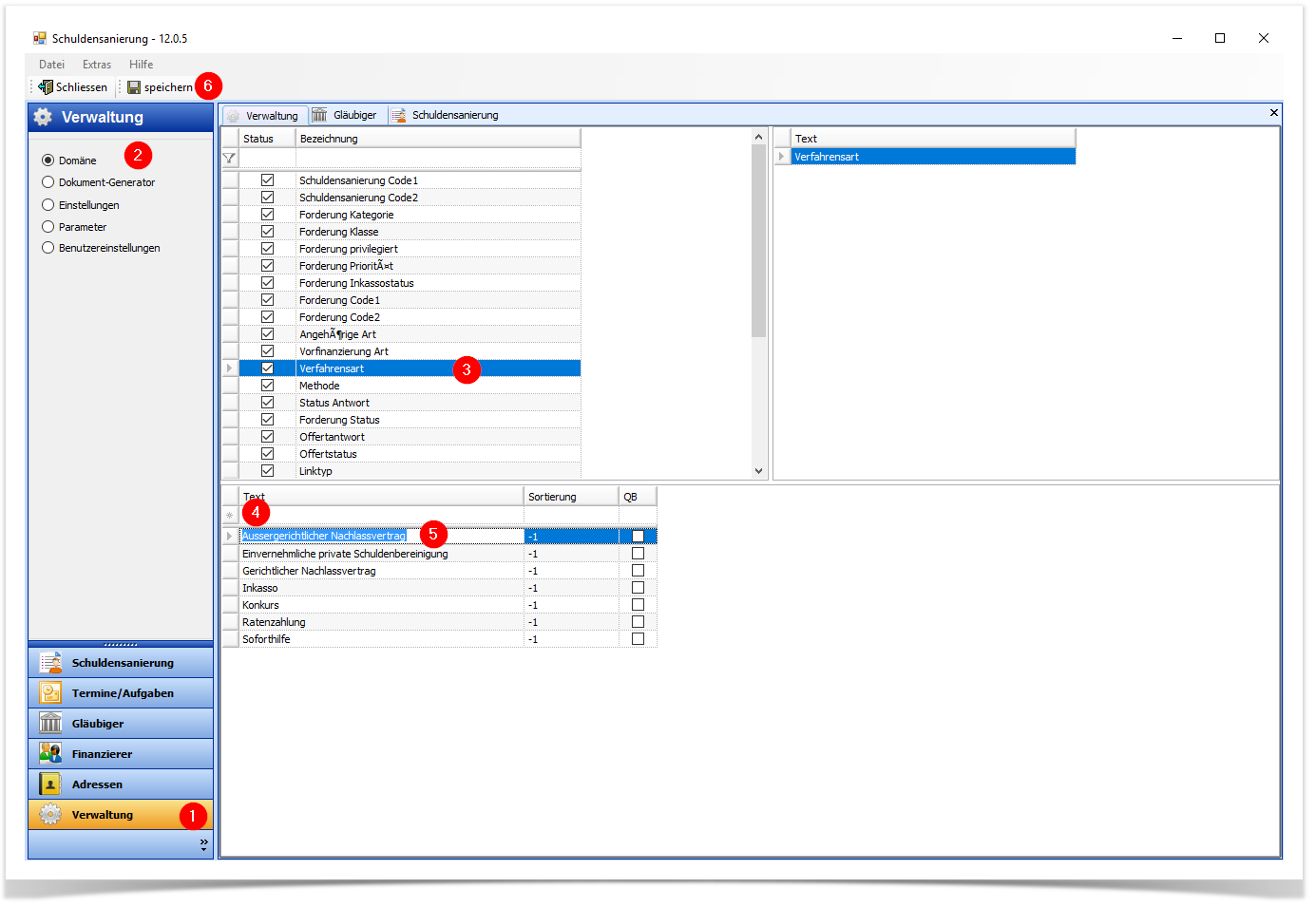Image resolution: width=1316 pixels, height=907 pixels.
Task: Click the new-row Text entry cell
Action: click(381, 516)
